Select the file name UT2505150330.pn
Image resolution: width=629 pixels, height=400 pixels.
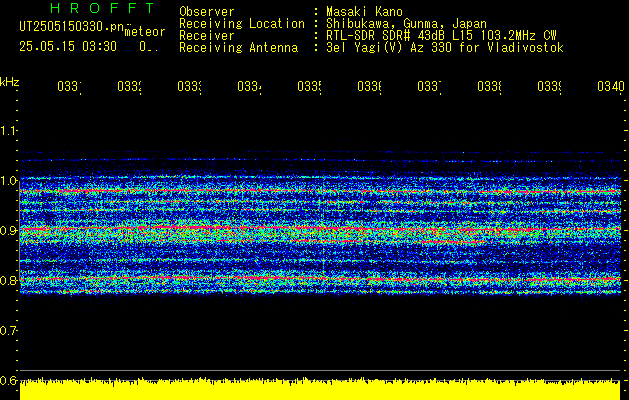click(x=71, y=27)
